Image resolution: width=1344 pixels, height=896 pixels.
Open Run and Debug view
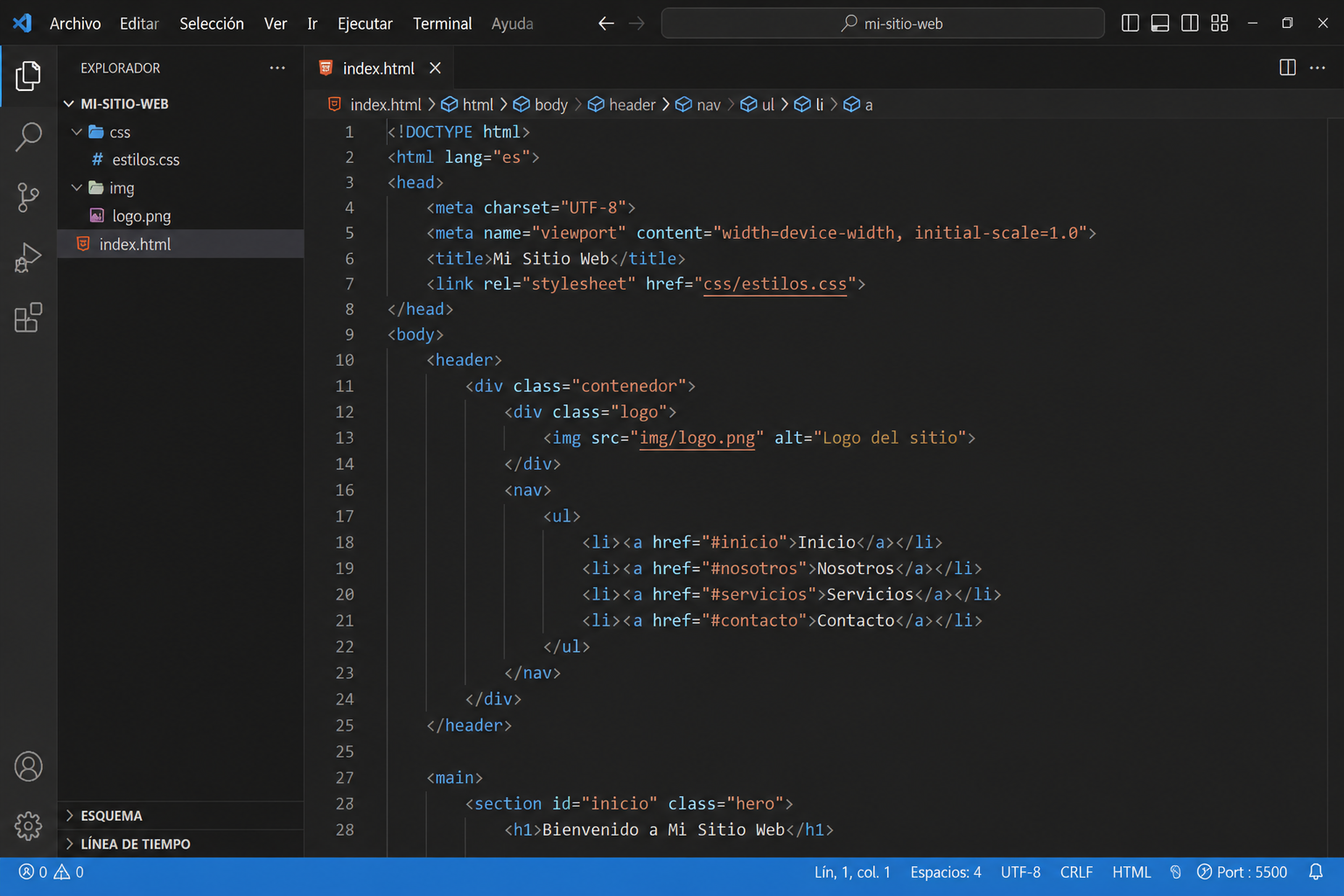28,257
